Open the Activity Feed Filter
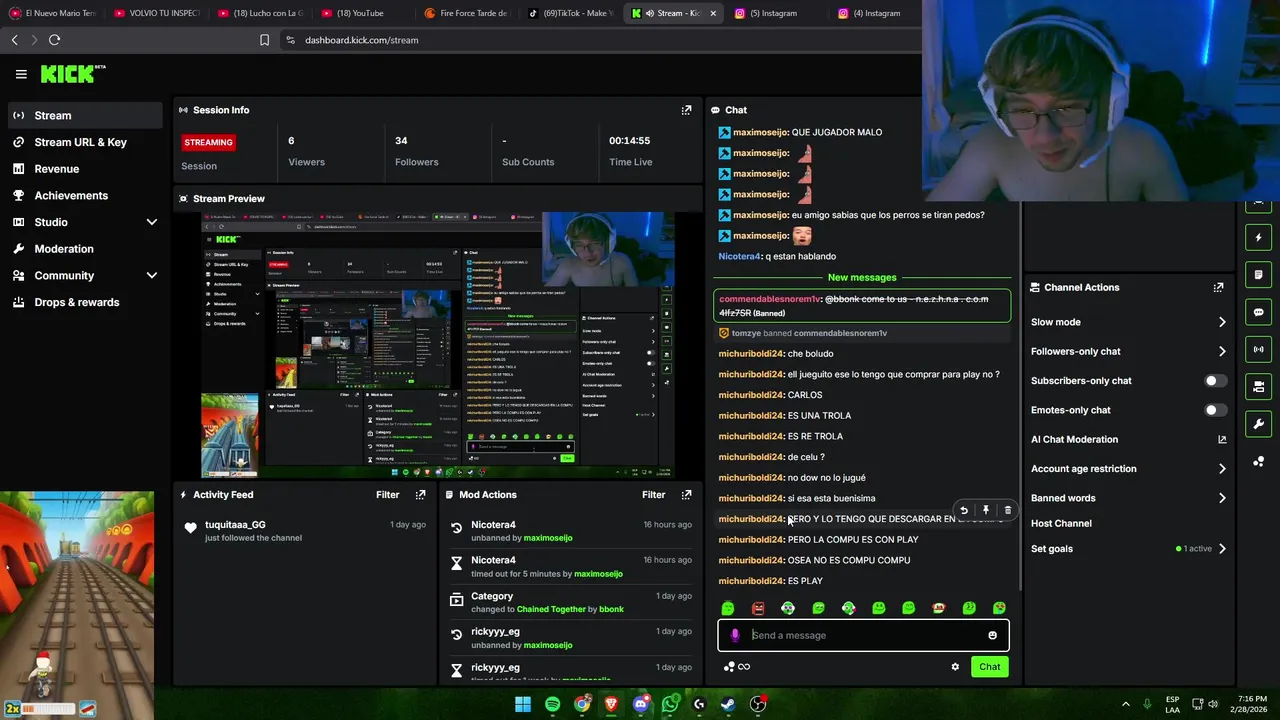The height and width of the screenshot is (720, 1280). point(387,495)
